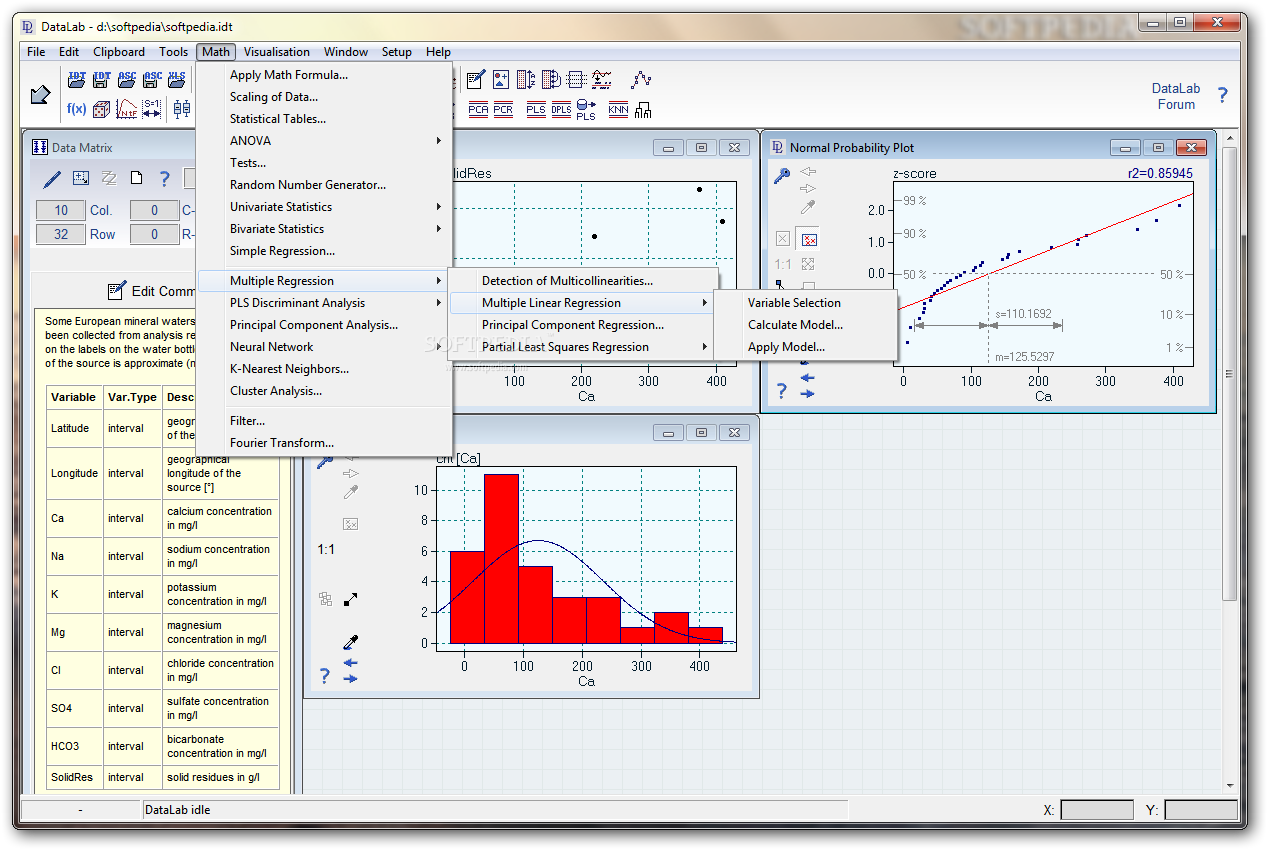The width and height of the screenshot is (1268, 850).
Task: Click the 1:1 scale button in histogram window
Action: (326, 549)
